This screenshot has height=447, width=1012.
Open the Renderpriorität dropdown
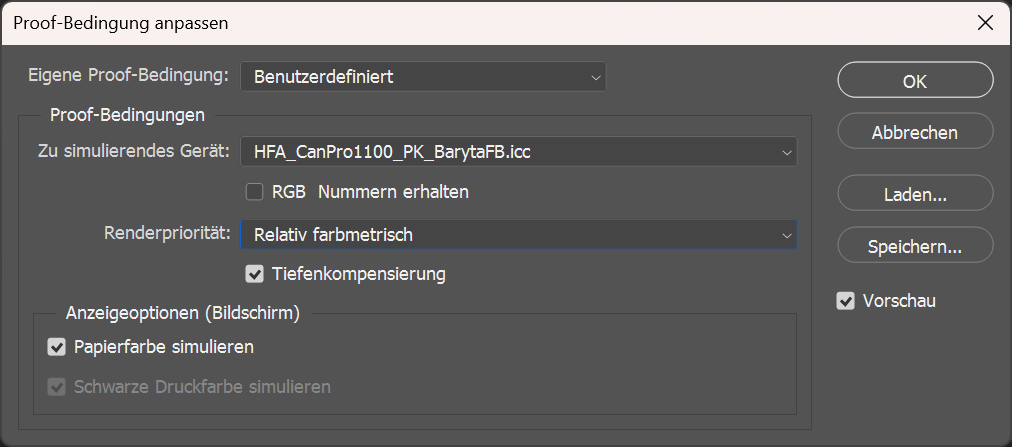coord(517,235)
